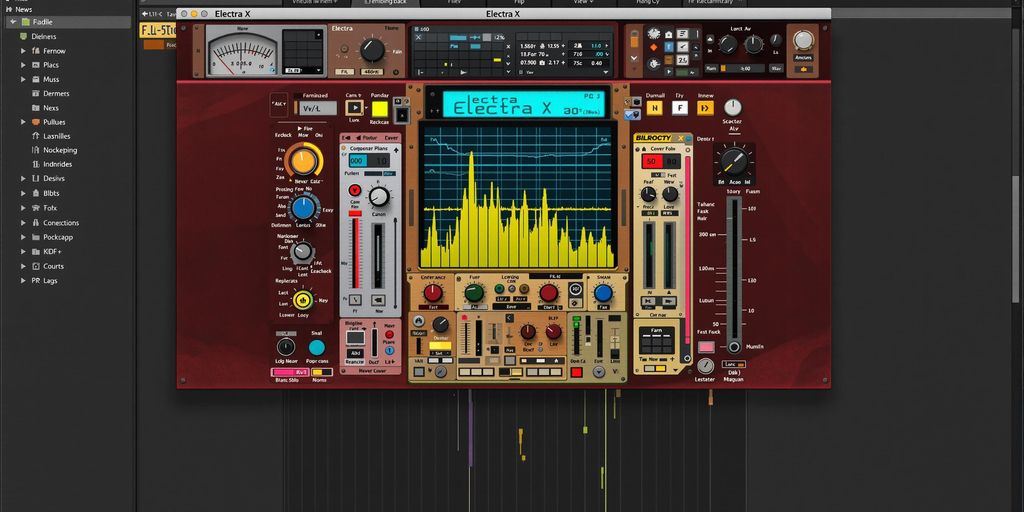Click the teal round Snal button

click(x=317, y=348)
